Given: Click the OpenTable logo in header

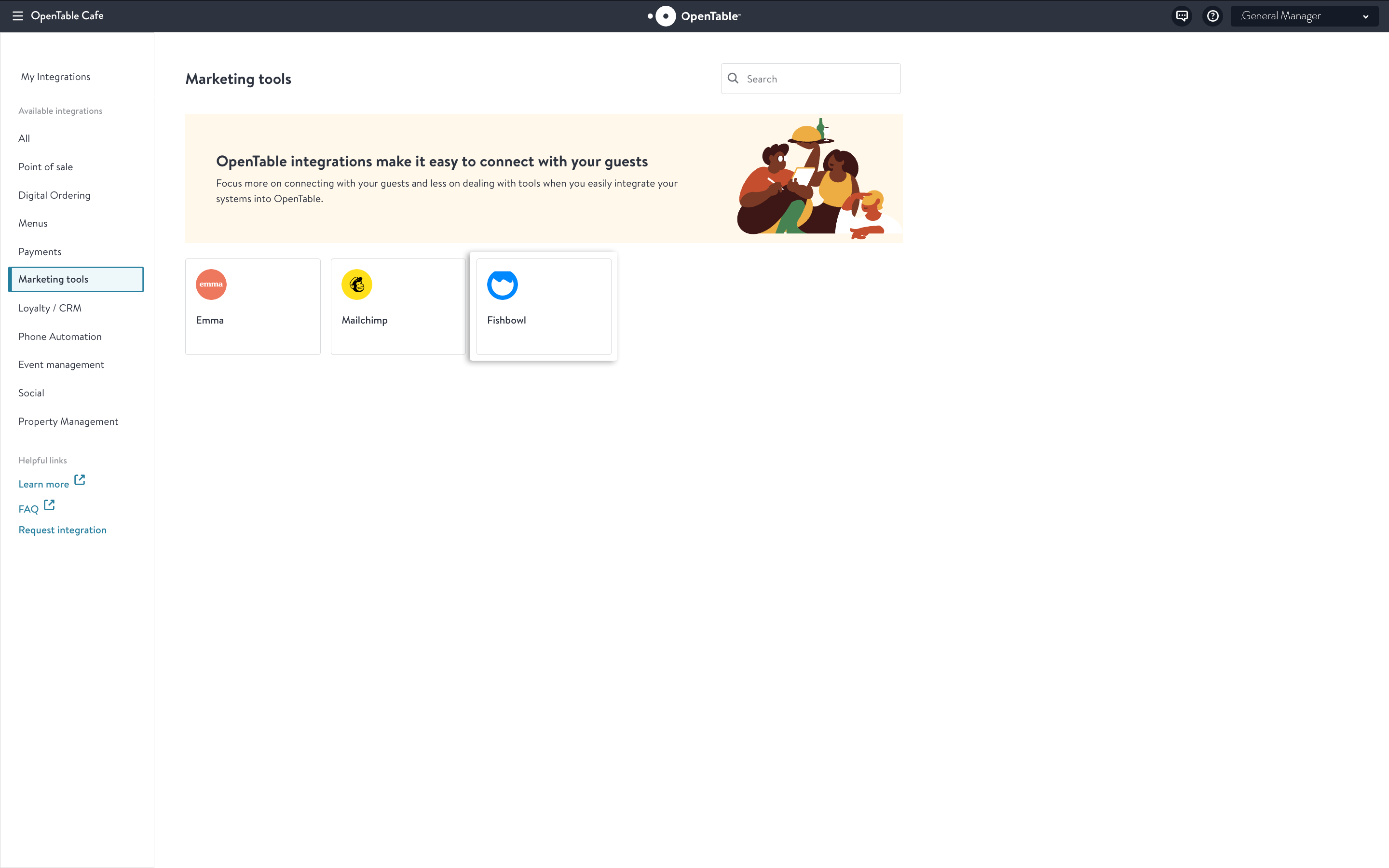Looking at the screenshot, I should point(694,16).
